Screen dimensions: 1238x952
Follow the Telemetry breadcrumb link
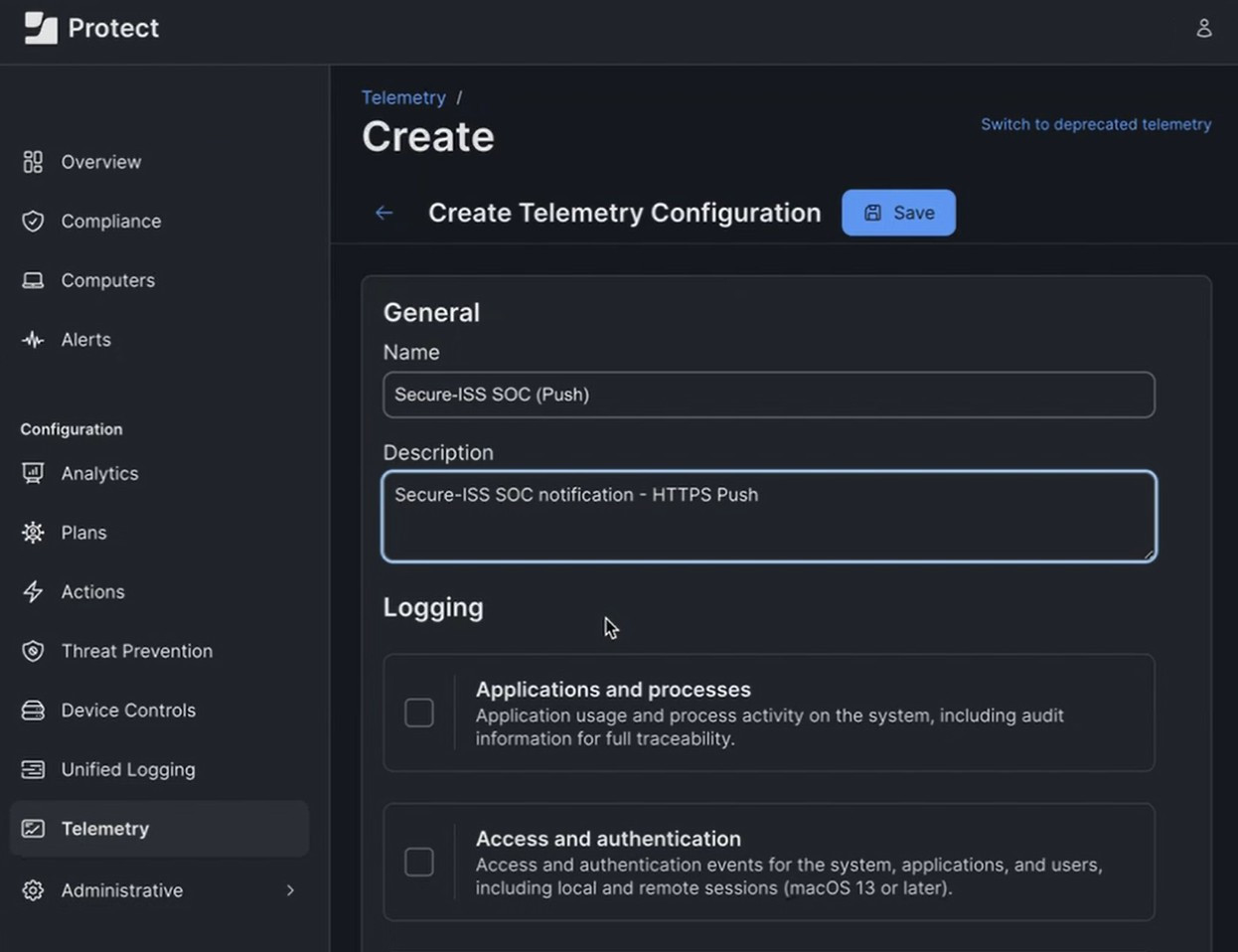click(403, 97)
